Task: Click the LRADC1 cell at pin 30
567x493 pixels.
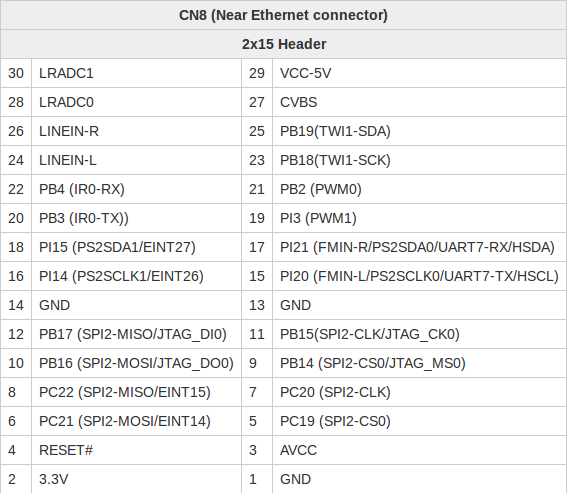Action: pos(136,73)
